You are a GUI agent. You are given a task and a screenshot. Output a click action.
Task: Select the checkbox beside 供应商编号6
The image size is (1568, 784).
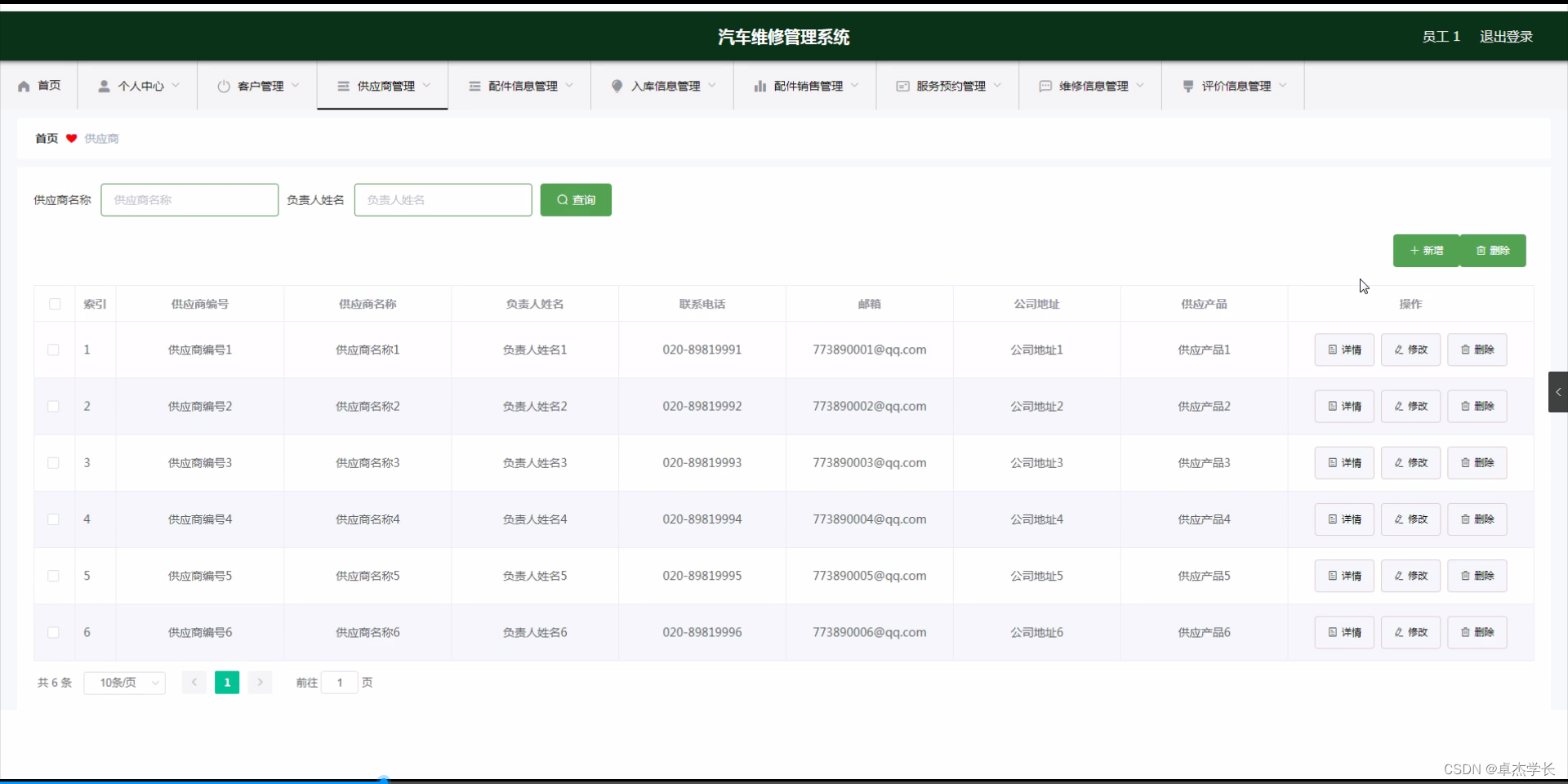coord(53,632)
